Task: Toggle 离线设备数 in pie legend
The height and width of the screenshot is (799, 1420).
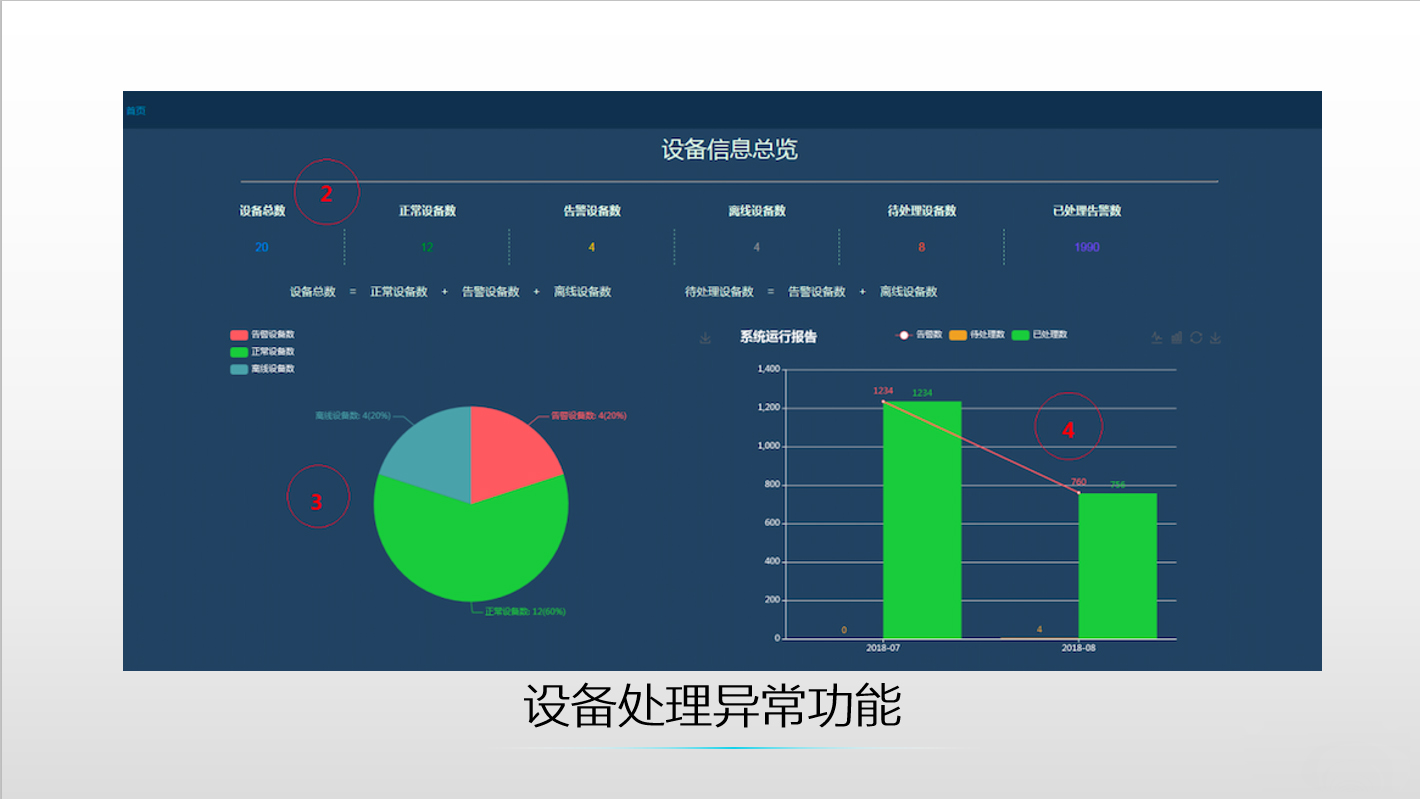Action: (262, 369)
